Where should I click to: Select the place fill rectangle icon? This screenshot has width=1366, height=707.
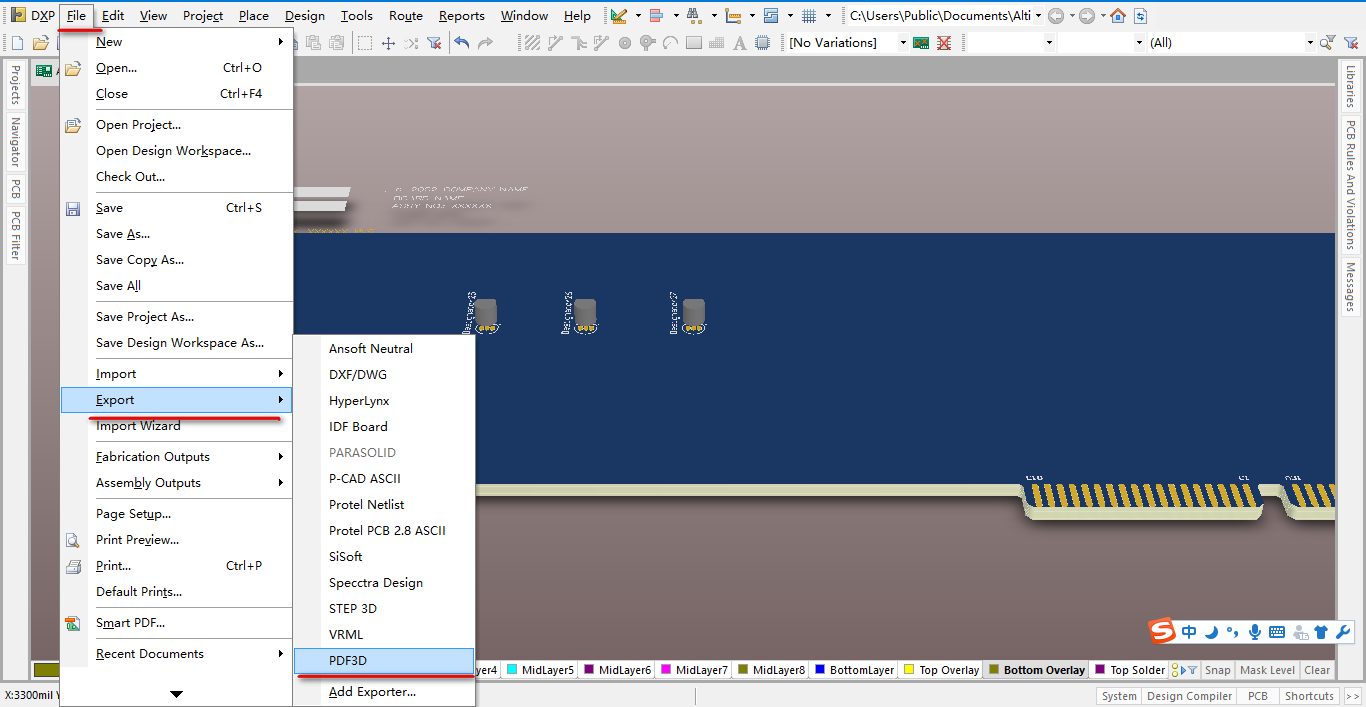[x=693, y=43]
